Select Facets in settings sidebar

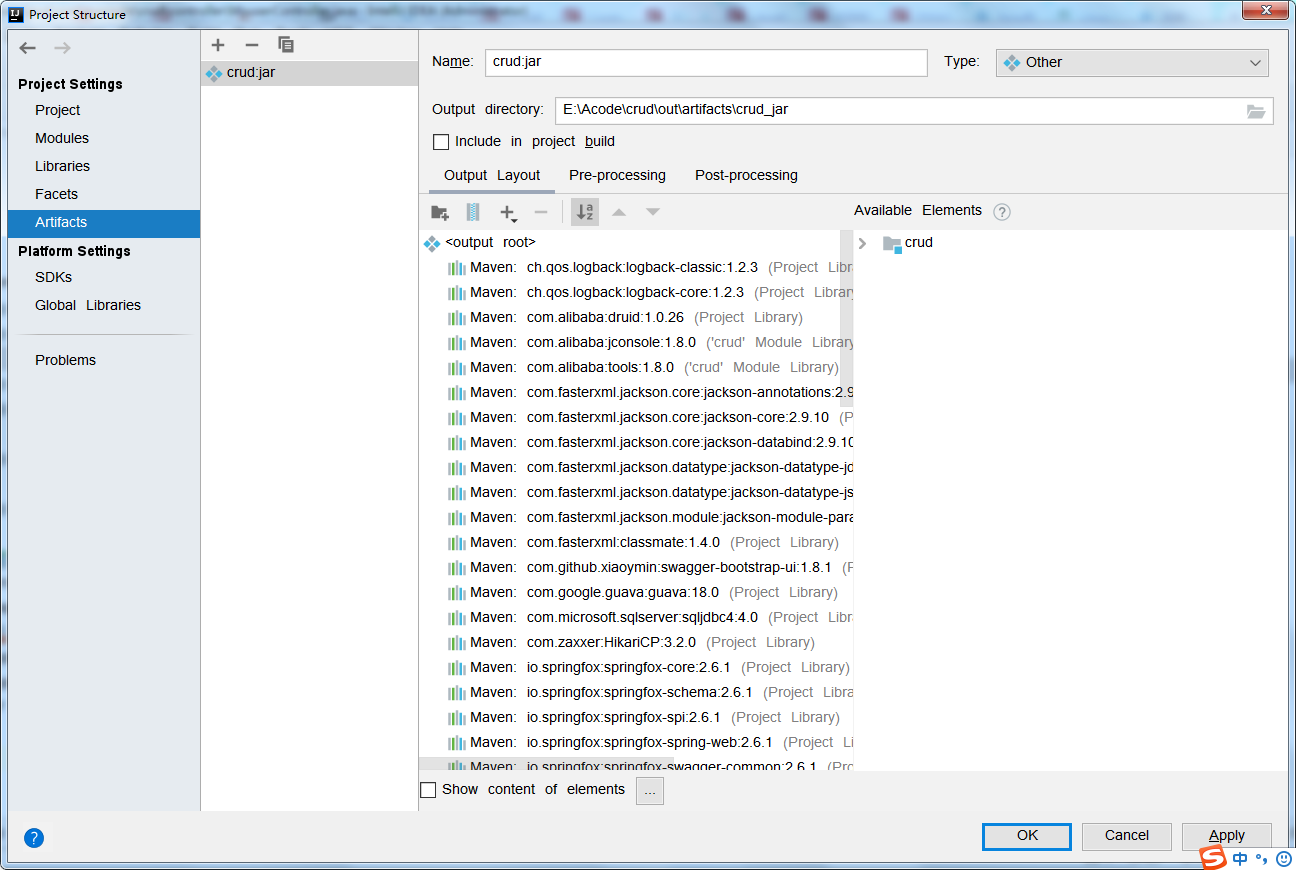[x=104, y=194]
